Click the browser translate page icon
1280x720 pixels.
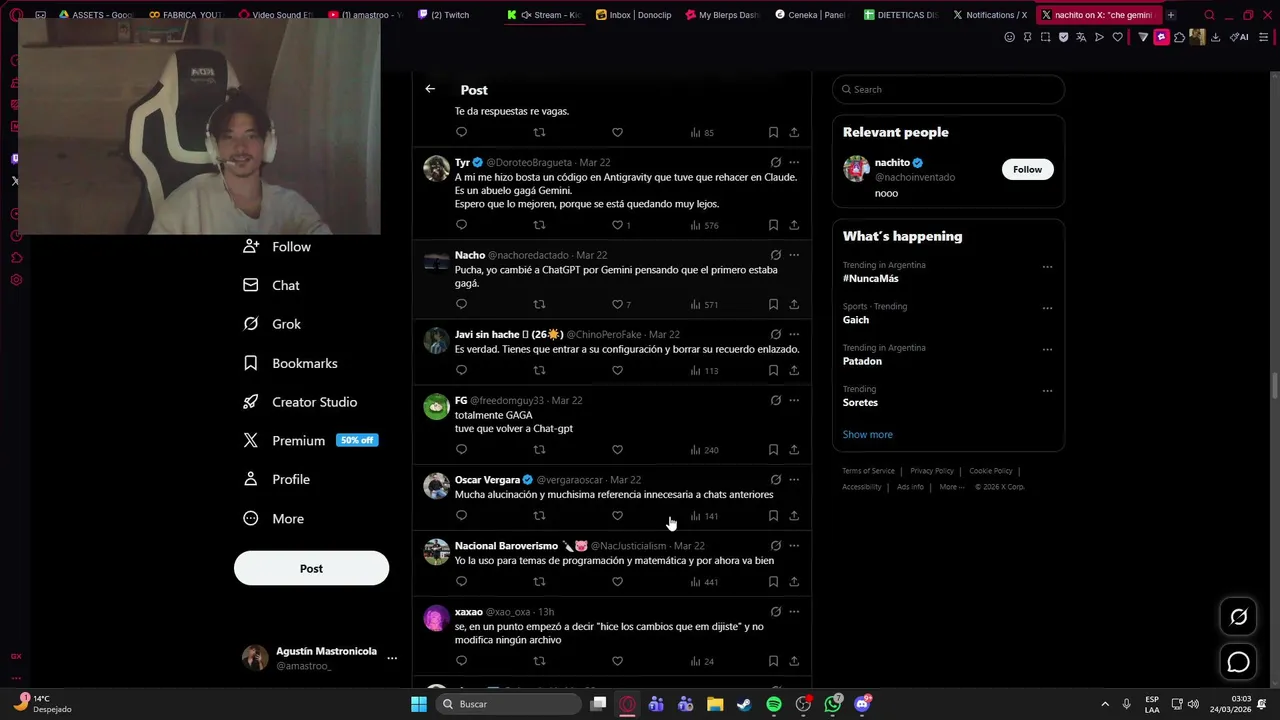pyautogui.click(x=1081, y=37)
